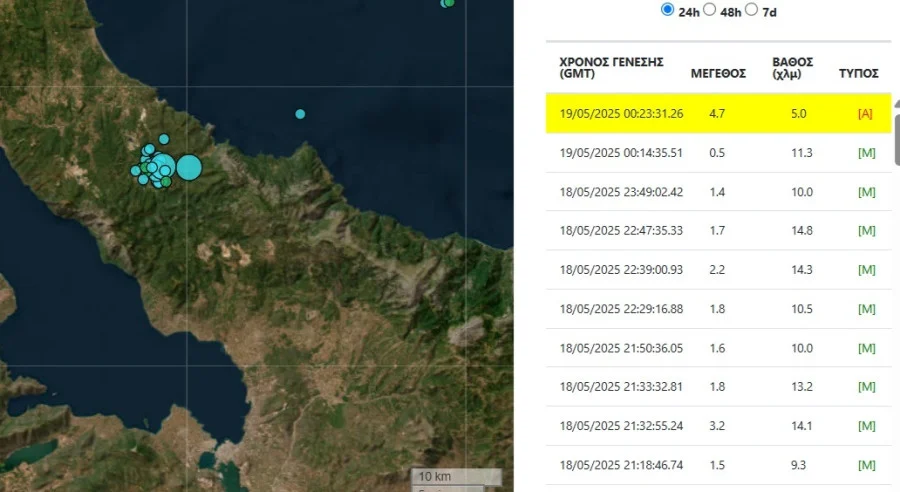The width and height of the screenshot is (900, 492).
Task: Click the ΧΡΟΝΟΣ ΓΕΝΕΣΗΣ (GMT) column header
Action: (x=611, y=68)
